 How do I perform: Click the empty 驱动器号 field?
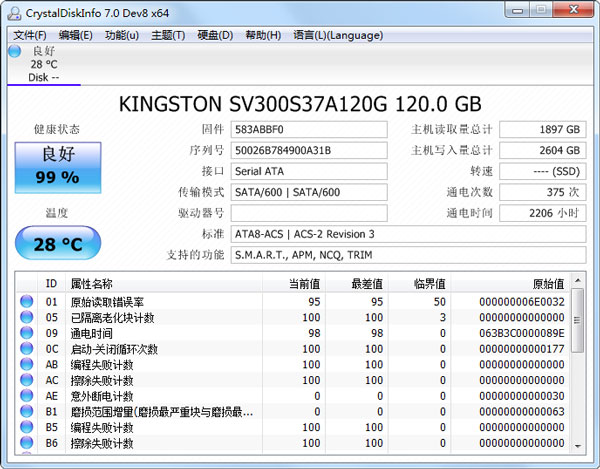pyautogui.click(x=309, y=213)
